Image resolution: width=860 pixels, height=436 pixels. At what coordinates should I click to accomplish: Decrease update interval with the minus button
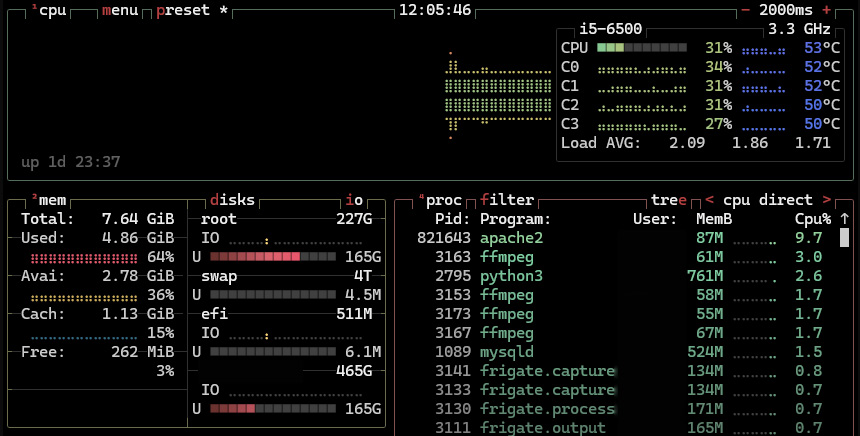coord(745,10)
